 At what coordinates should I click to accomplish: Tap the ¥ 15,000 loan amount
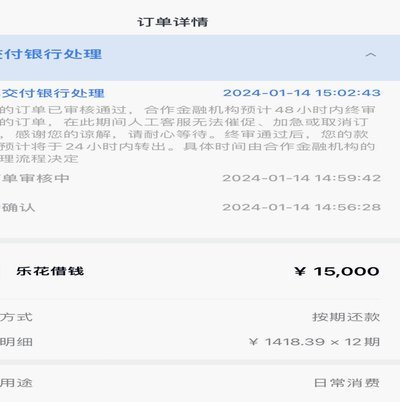pos(337,272)
